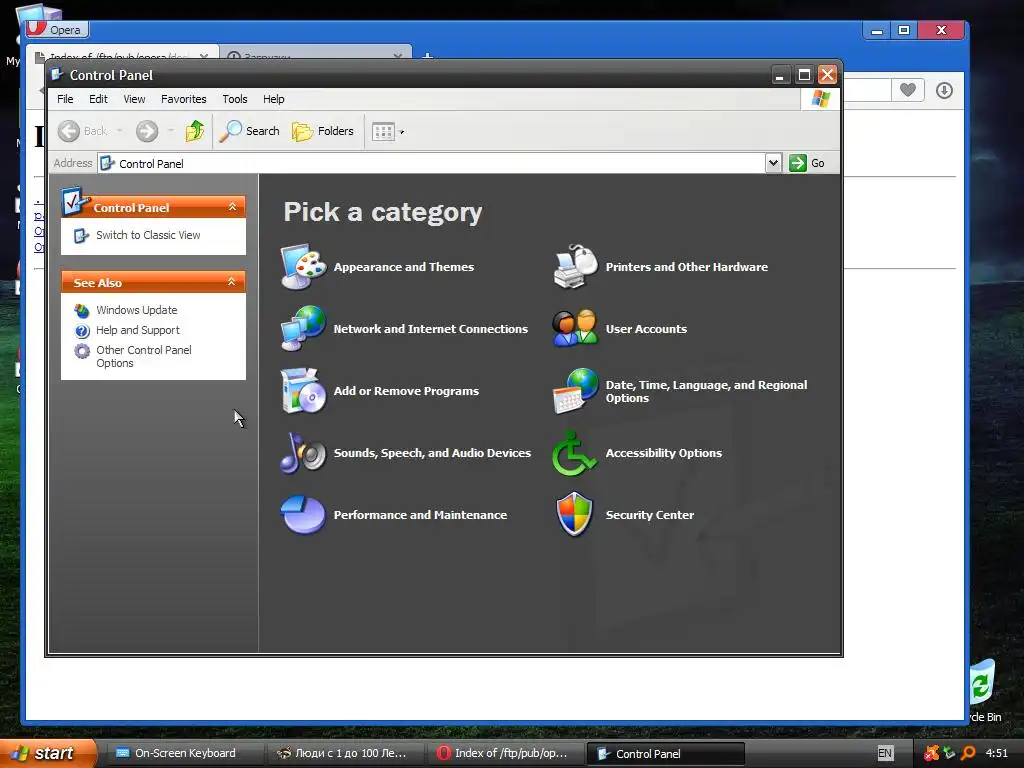Viewport: 1024px width, 768px height.
Task: Click Accessibility Options text label
Action: 664,453
